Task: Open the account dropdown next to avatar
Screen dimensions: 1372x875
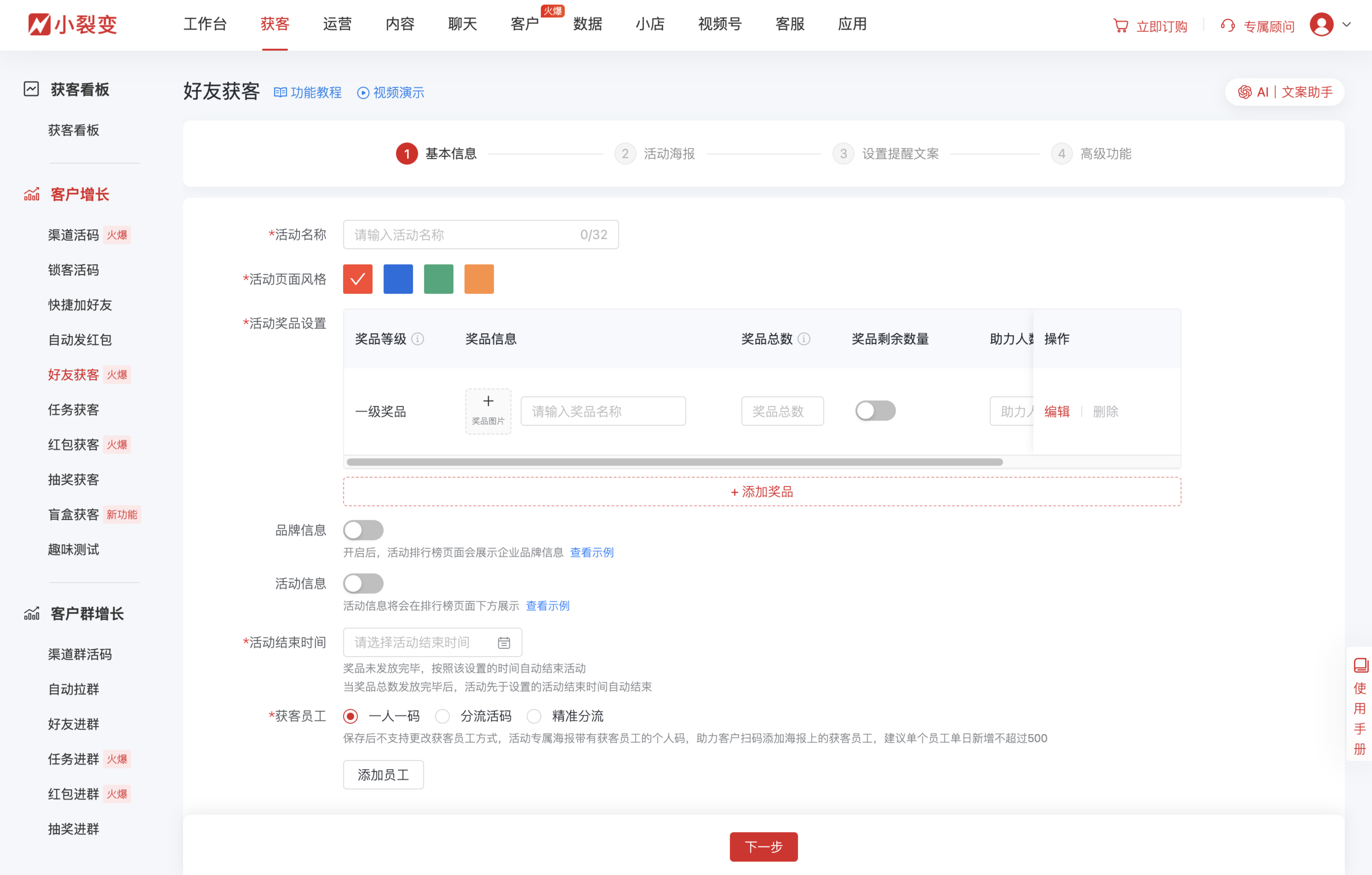Action: tap(1347, 25)
